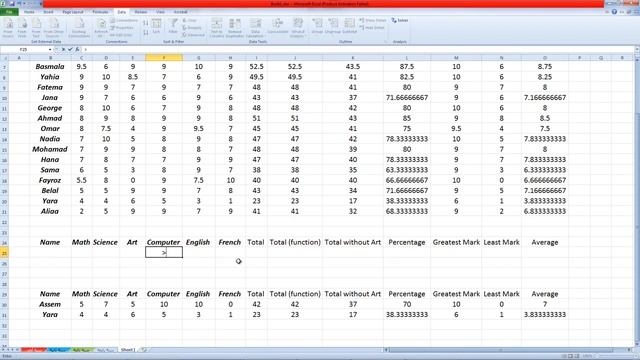Open What-If Analysis dropdown
Screen dimensions: 640x360
tap(298, 28)
